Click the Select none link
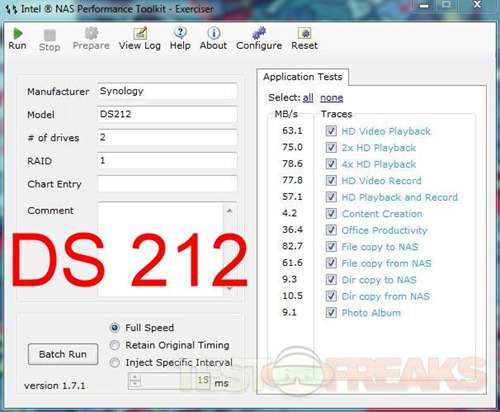Viewport: 500px width, 412px height. coord(331,98)
